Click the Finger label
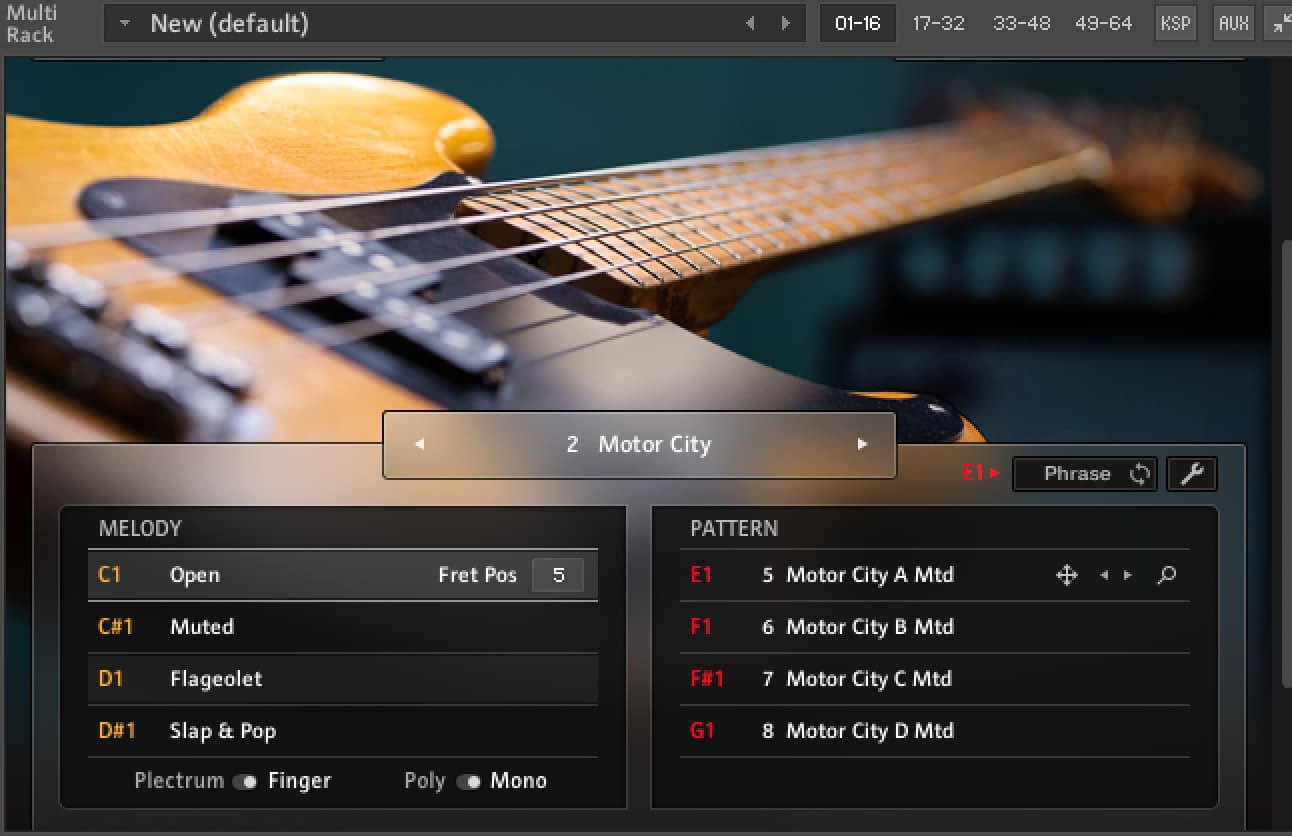The height and width of the screenshot is (836, 1292). tap(299, 781)
